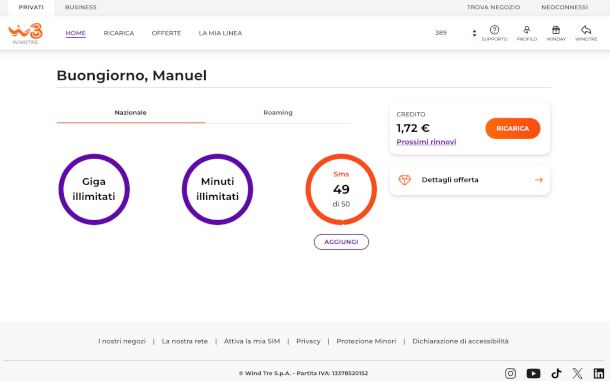The height and width of the screenshot is (381, 610).
Task: Select the phone number 389
Action: tap(441, 33)
